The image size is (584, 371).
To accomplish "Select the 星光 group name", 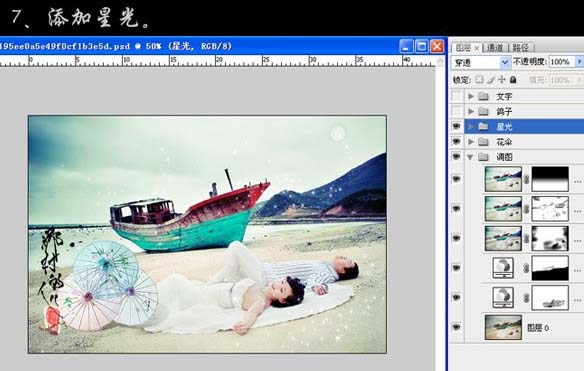I will coord(504,127).
